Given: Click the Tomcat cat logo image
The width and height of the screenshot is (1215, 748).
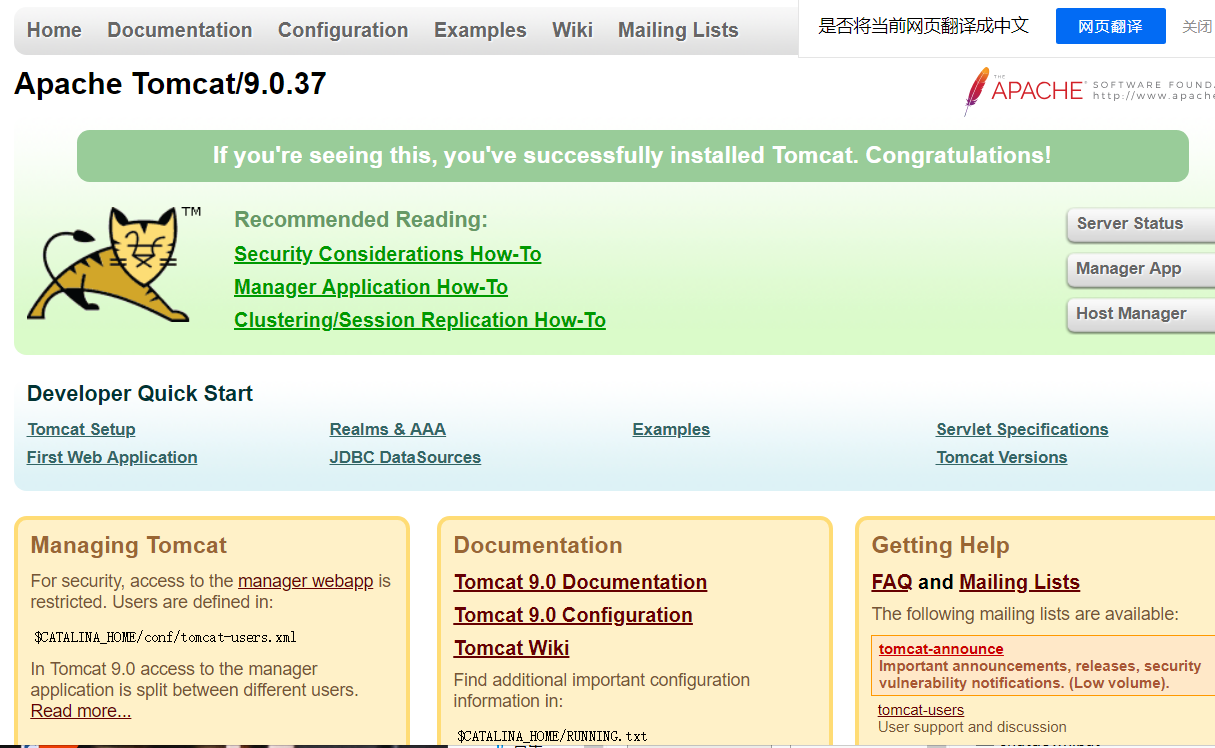Looking at the screenshot, I should 115,263.
